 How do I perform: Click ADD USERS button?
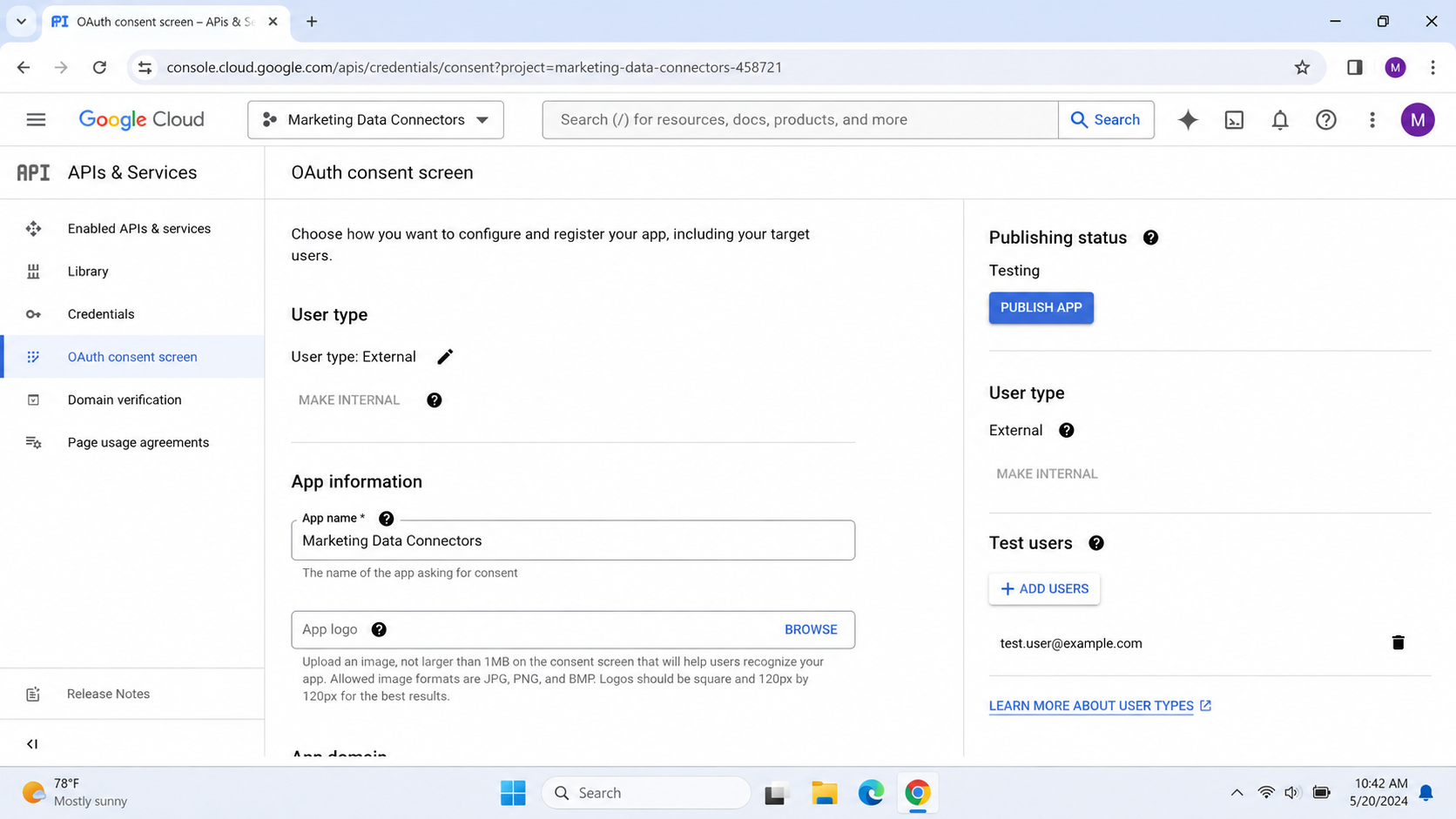pos(1044,589)
